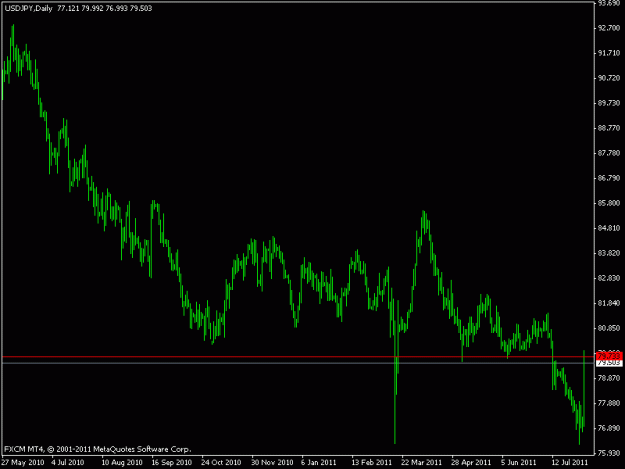The image size is (625, 469).
Task: Click the 80.850 price axis label
Action: (x=609, y=328)
